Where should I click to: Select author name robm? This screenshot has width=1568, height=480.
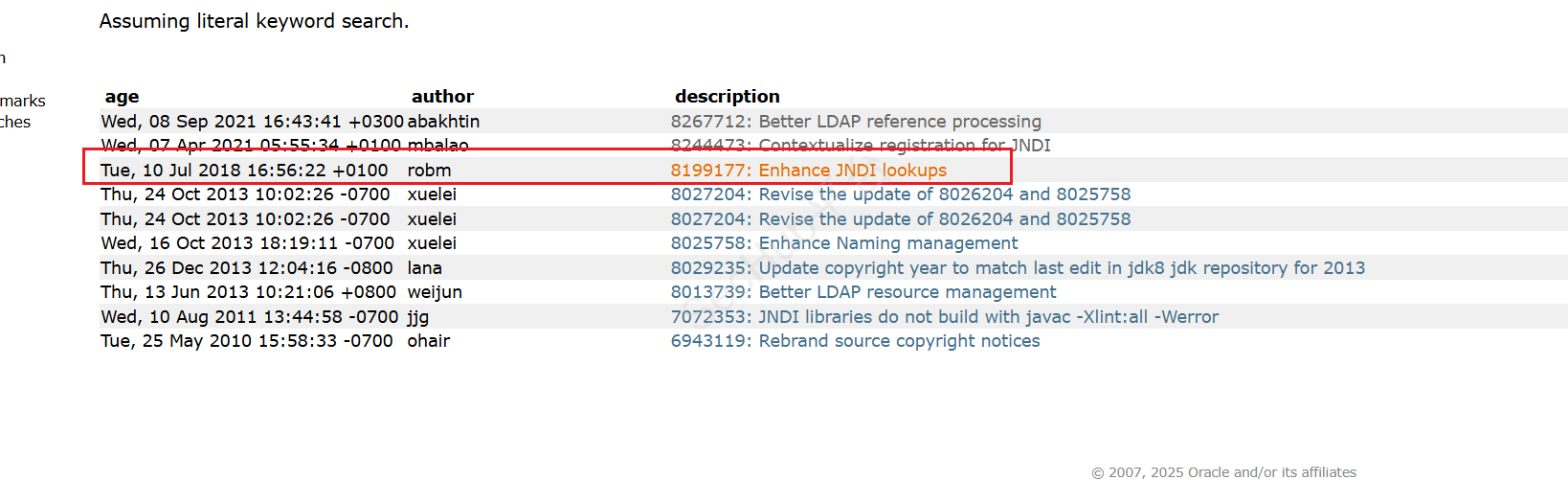click(x=429, y=171)
